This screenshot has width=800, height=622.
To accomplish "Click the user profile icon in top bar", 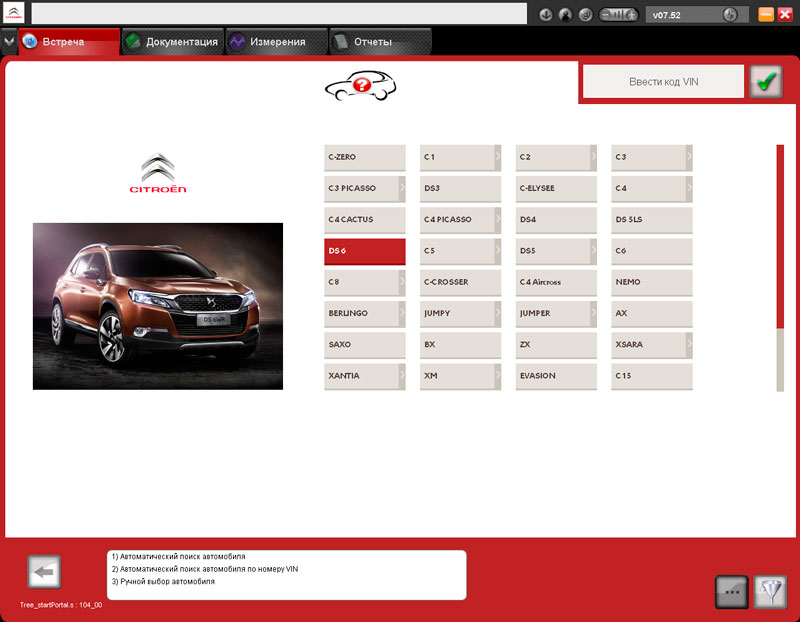I will [566, 15].
